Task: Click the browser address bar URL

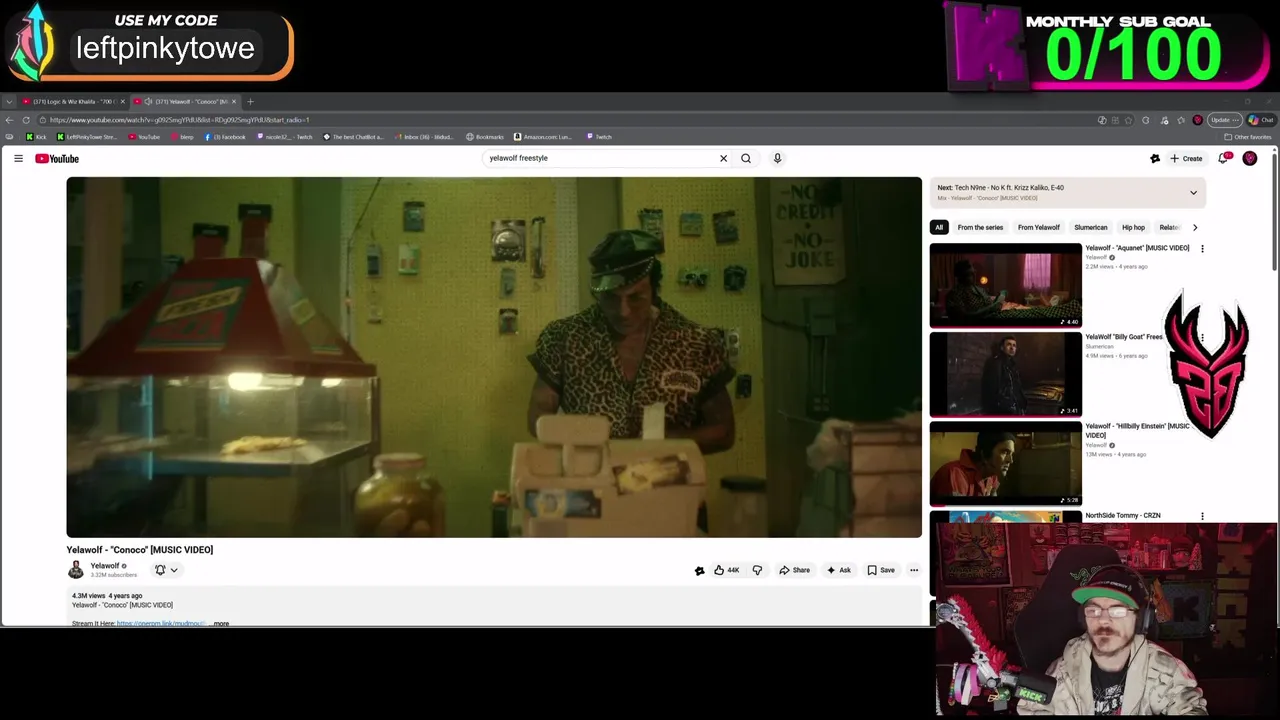Action: click(180, 120)
